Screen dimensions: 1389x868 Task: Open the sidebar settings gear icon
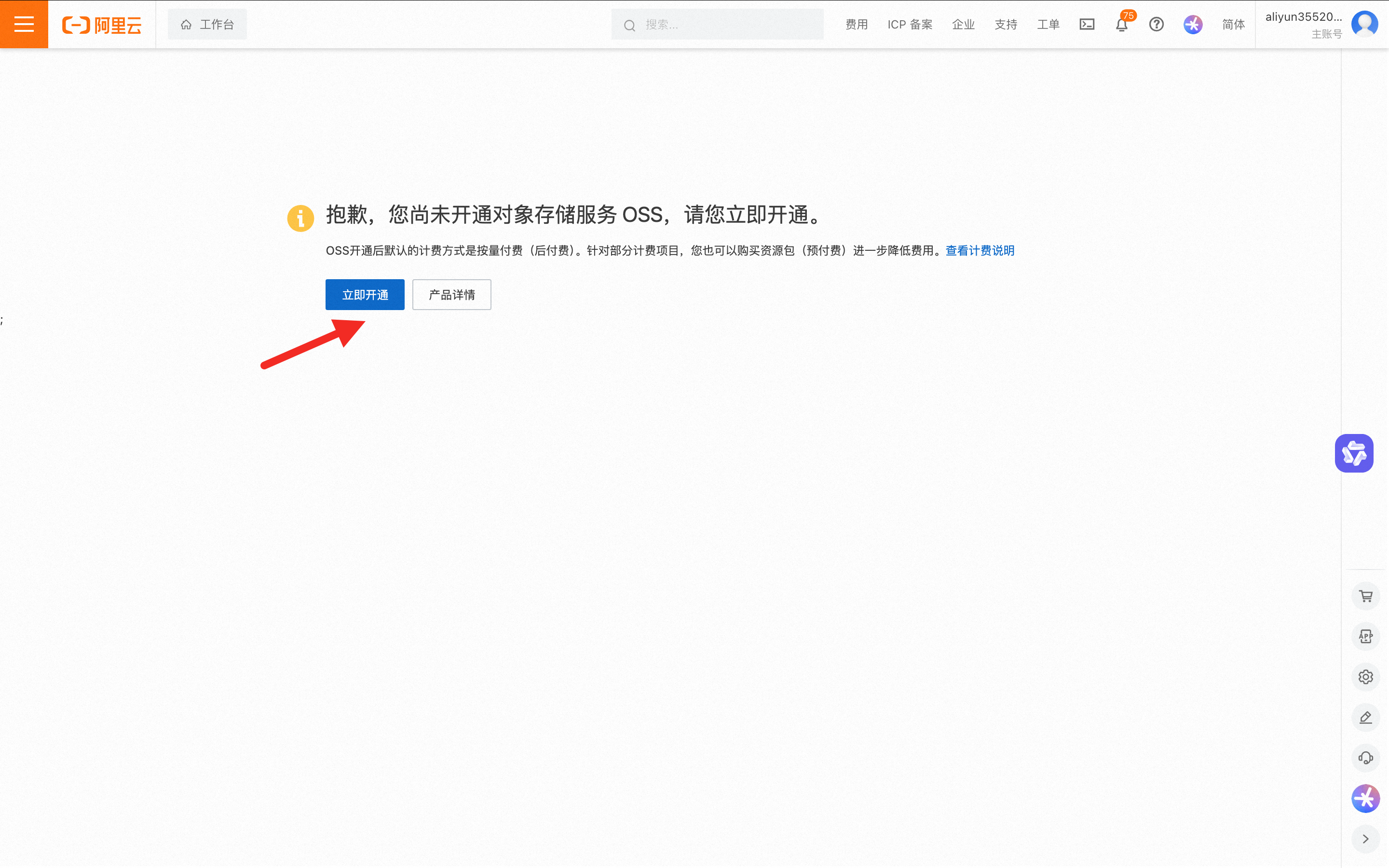(x=1365, y=677)
